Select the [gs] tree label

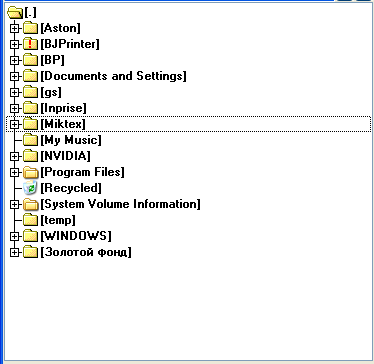point(51,92)
